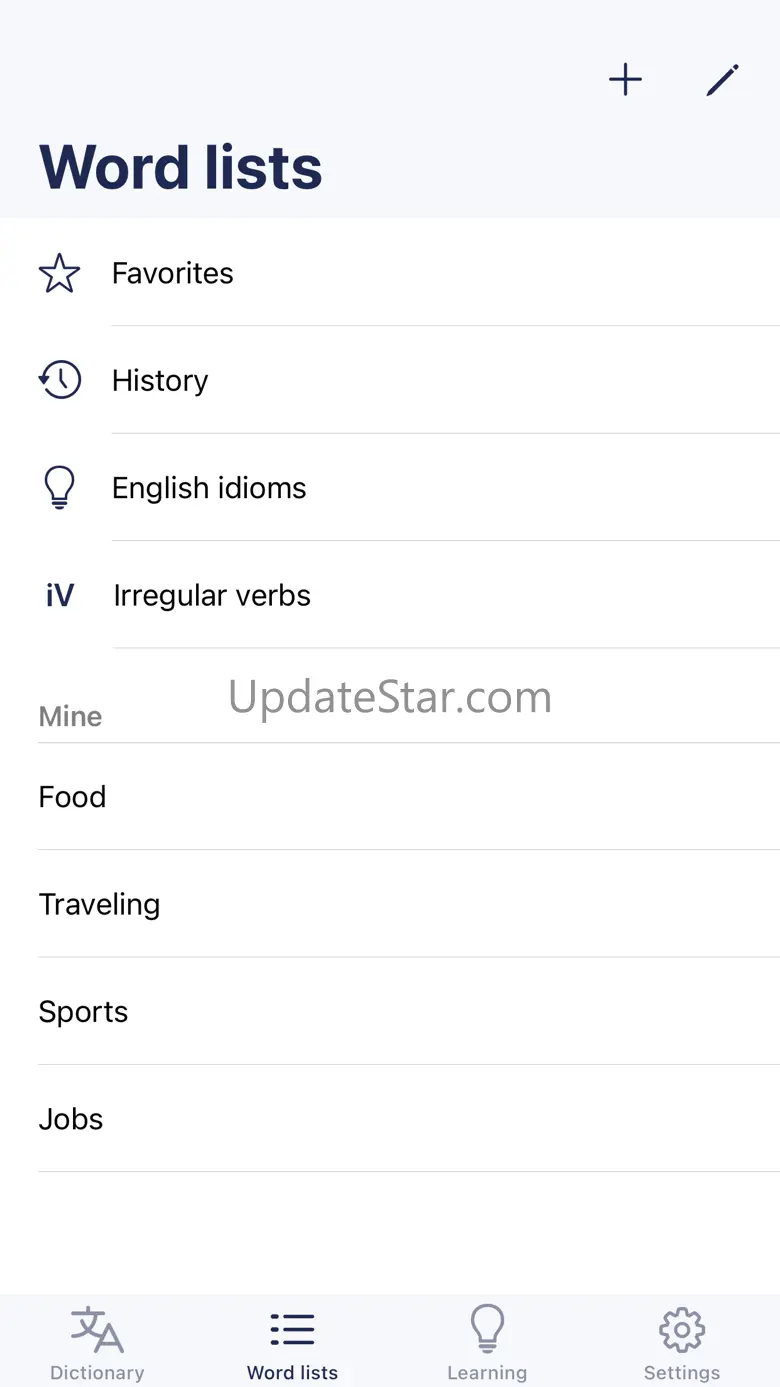
Task: Tap the Dictionary translate icon
Action: click(97, 1329)
